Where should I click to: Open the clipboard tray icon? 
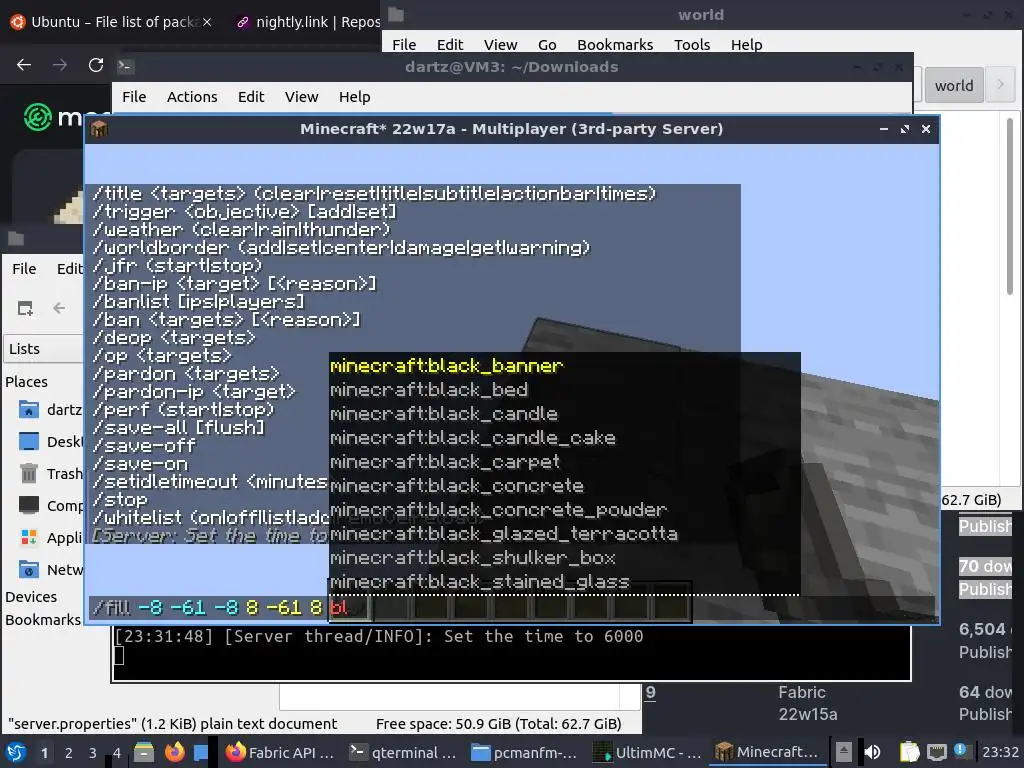click(909, 752)
